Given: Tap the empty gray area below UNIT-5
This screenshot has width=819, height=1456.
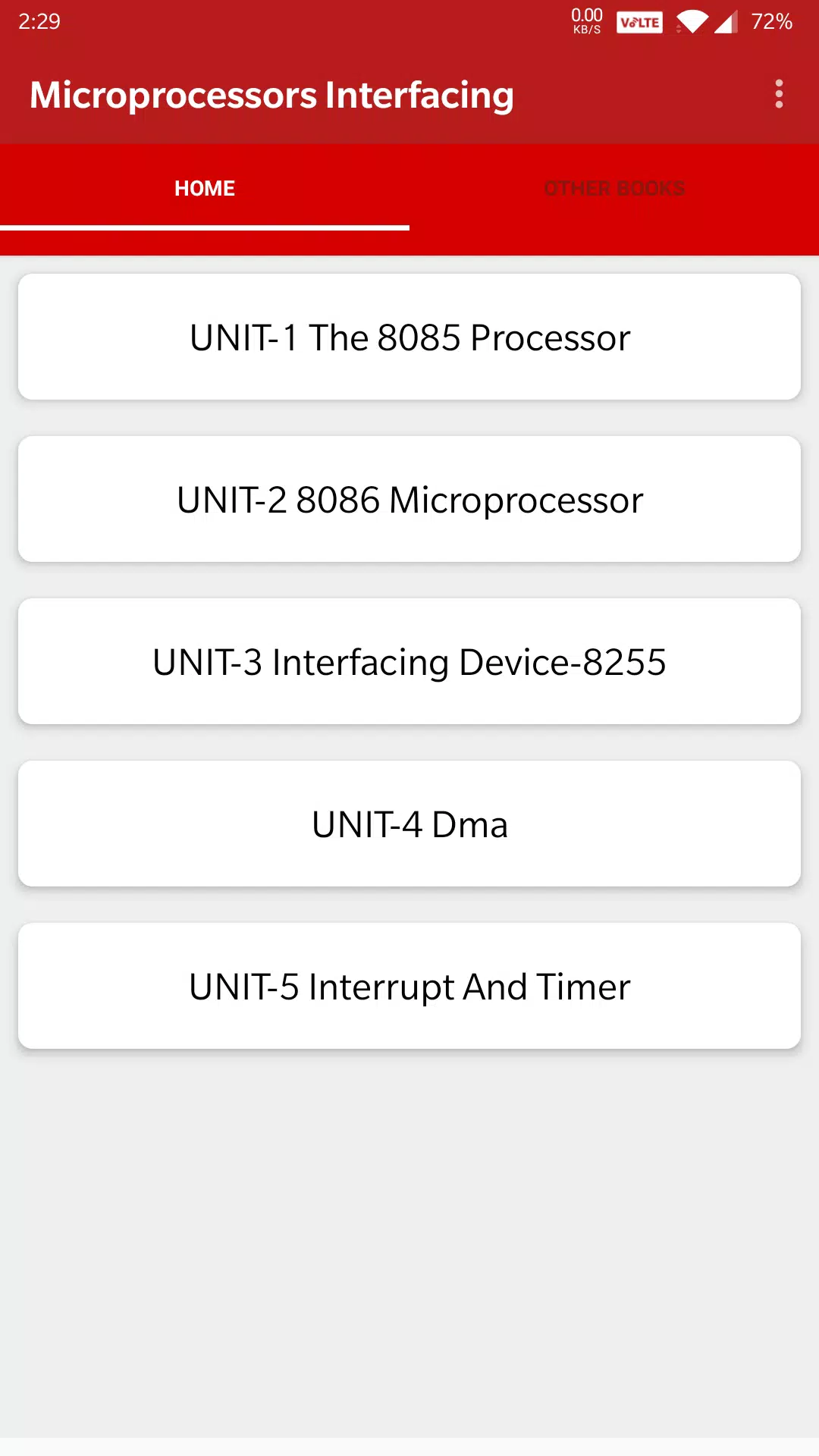Looking at the screenshot, I should pyautogui.click(x=409, y=1244).
